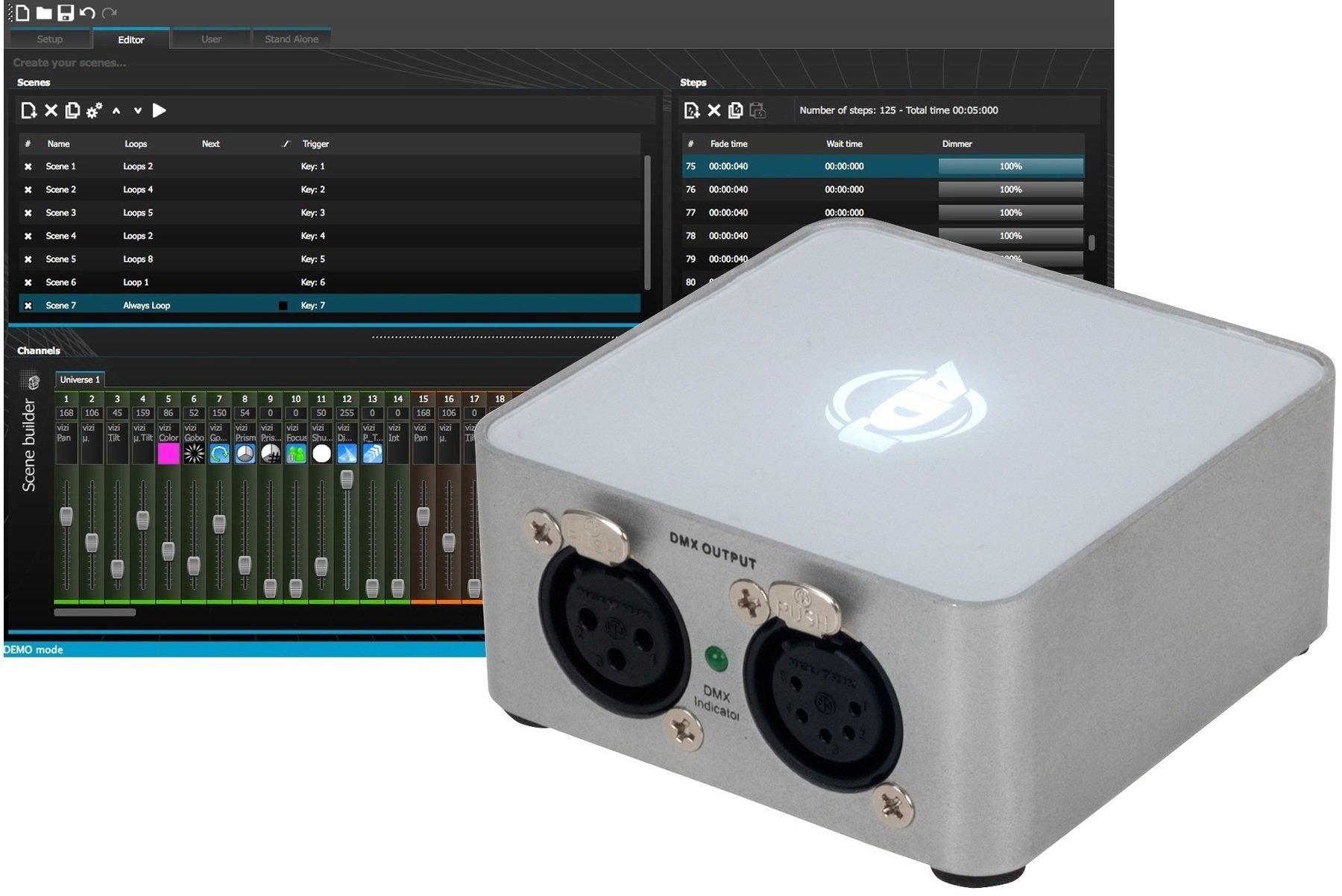Play the selected scene
Image resolution: width=1342 pixels, height=896 pixels.
(x=159, y=110)
